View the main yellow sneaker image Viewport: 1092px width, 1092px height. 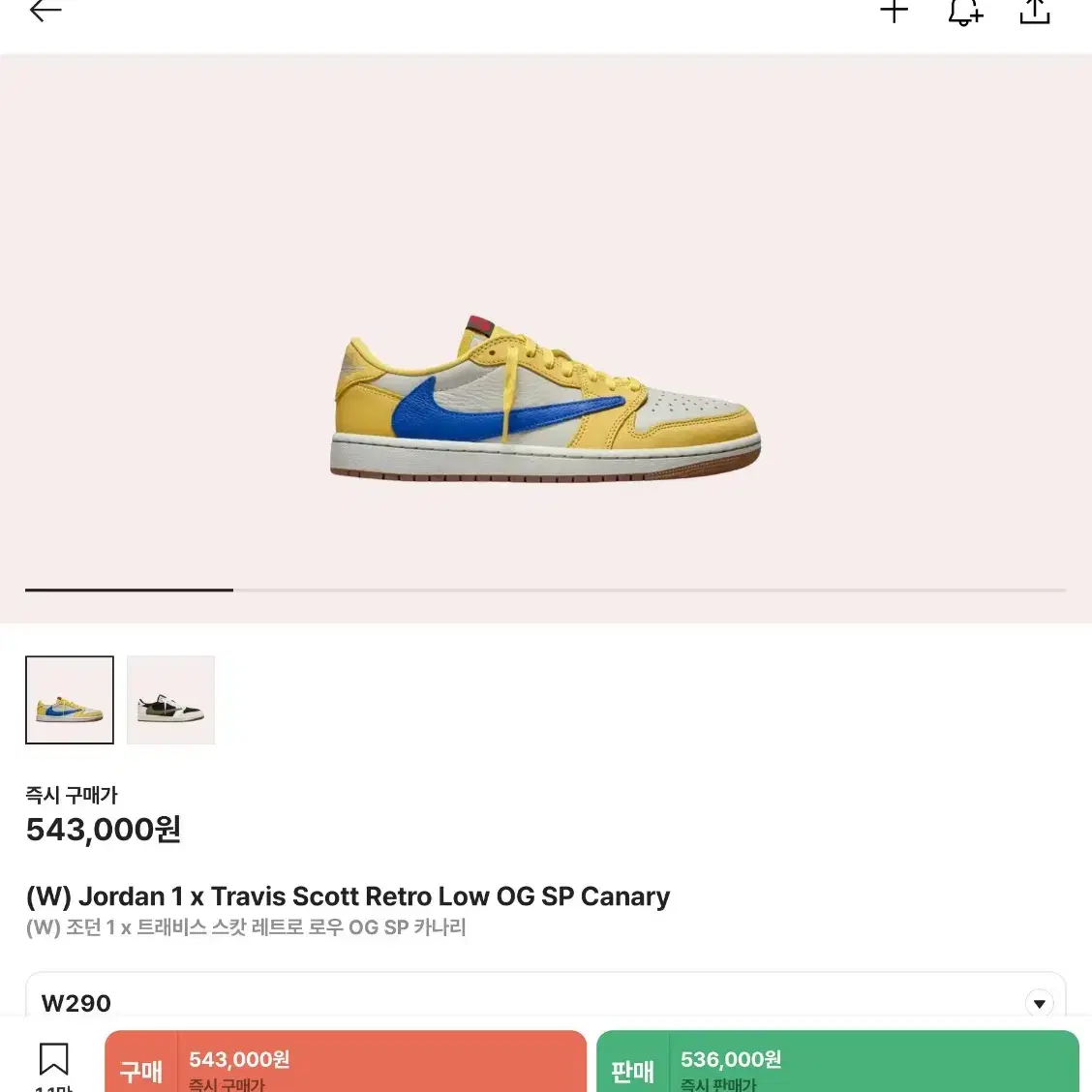[545, 397]
